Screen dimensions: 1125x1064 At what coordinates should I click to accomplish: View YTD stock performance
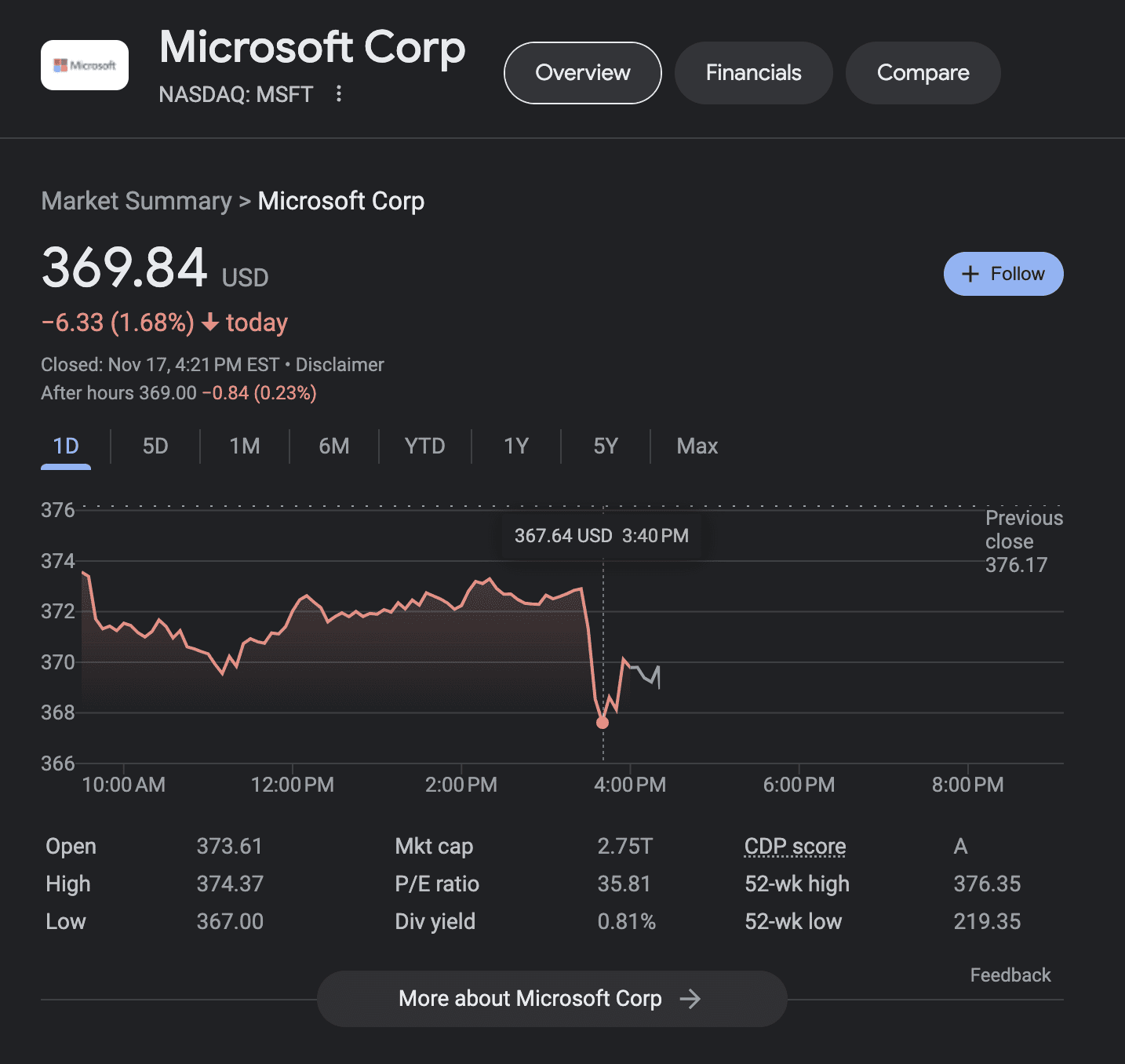(x=424, y=446)
